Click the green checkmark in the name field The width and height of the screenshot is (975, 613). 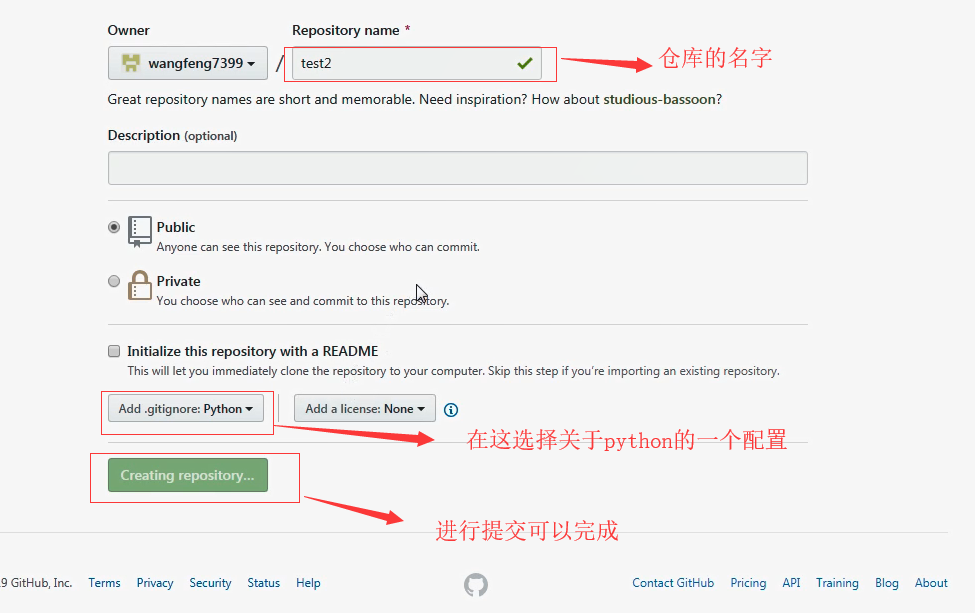[x=525, y=63]
